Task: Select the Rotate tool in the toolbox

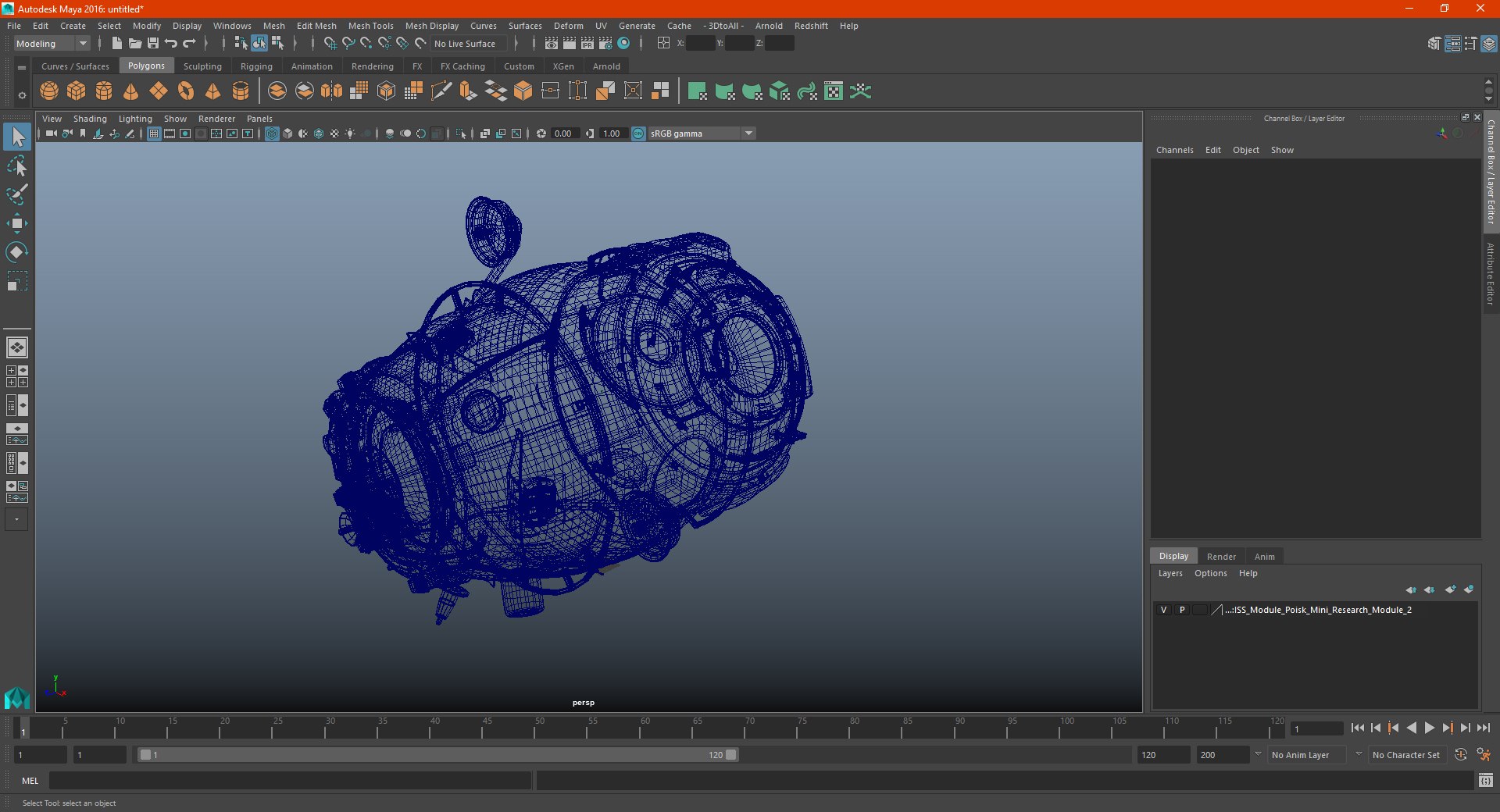Action: [16, 252]
